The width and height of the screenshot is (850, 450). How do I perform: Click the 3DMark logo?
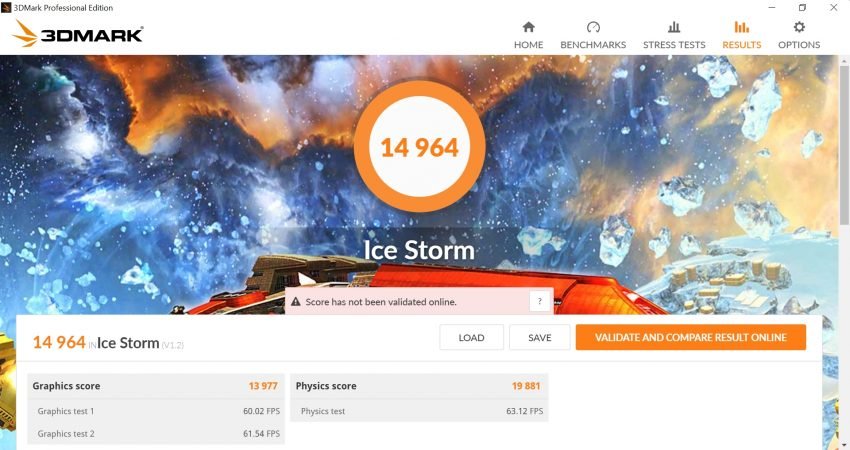tap(78, 34)
